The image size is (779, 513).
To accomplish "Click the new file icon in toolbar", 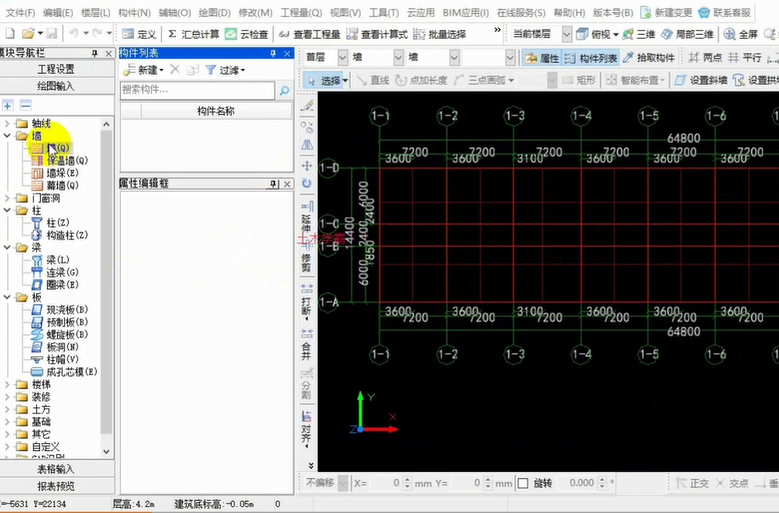I will [10, 34].
